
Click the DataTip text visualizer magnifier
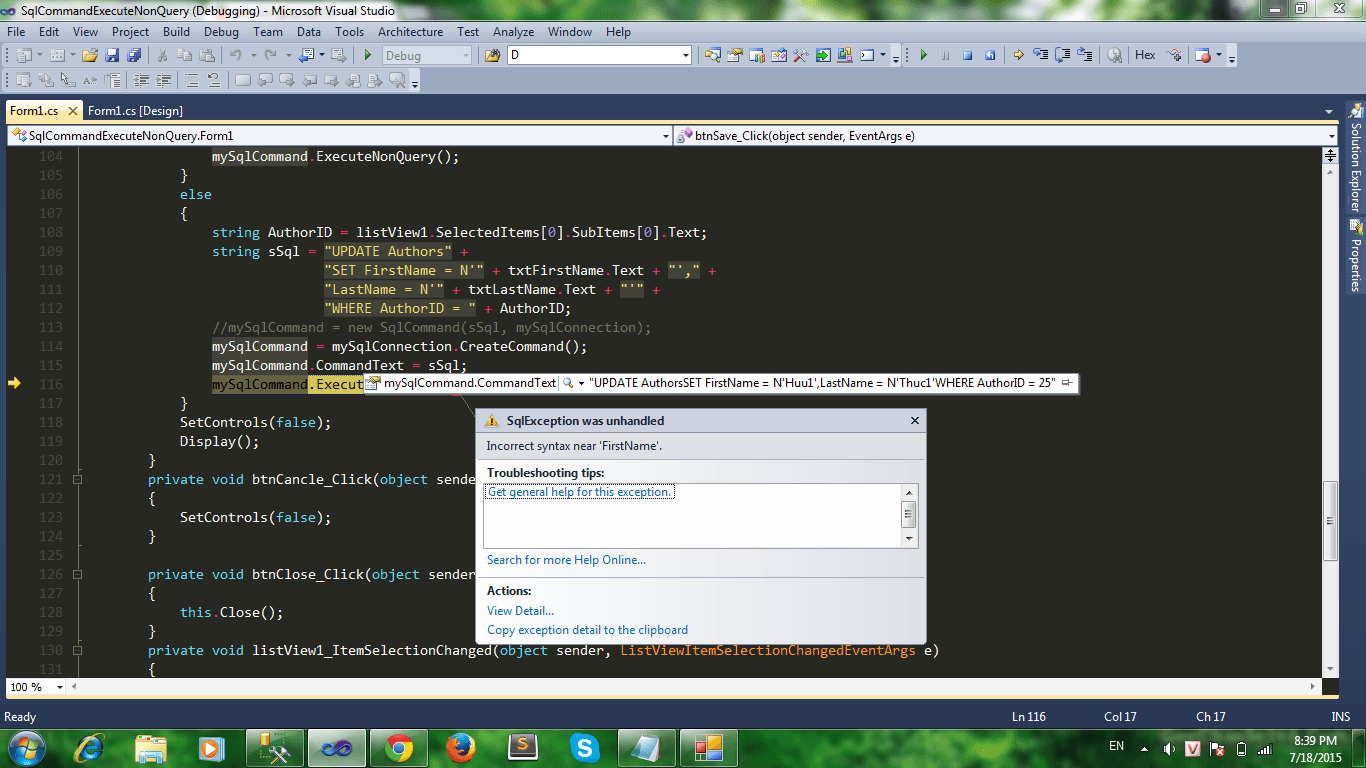pos(567,383)
